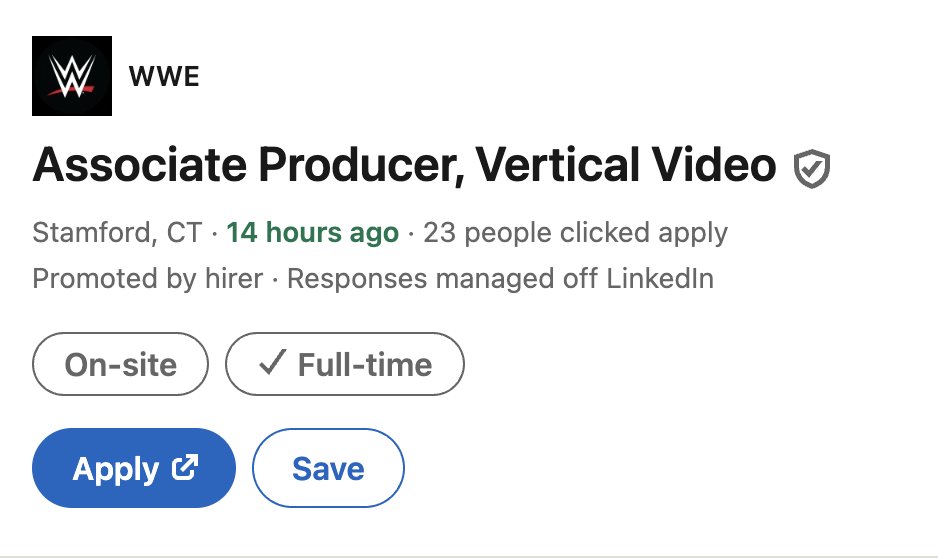This screenshot has width=938, height=558.
Task: Toggle the Full-time job type pill
Action: coord(345,364)
